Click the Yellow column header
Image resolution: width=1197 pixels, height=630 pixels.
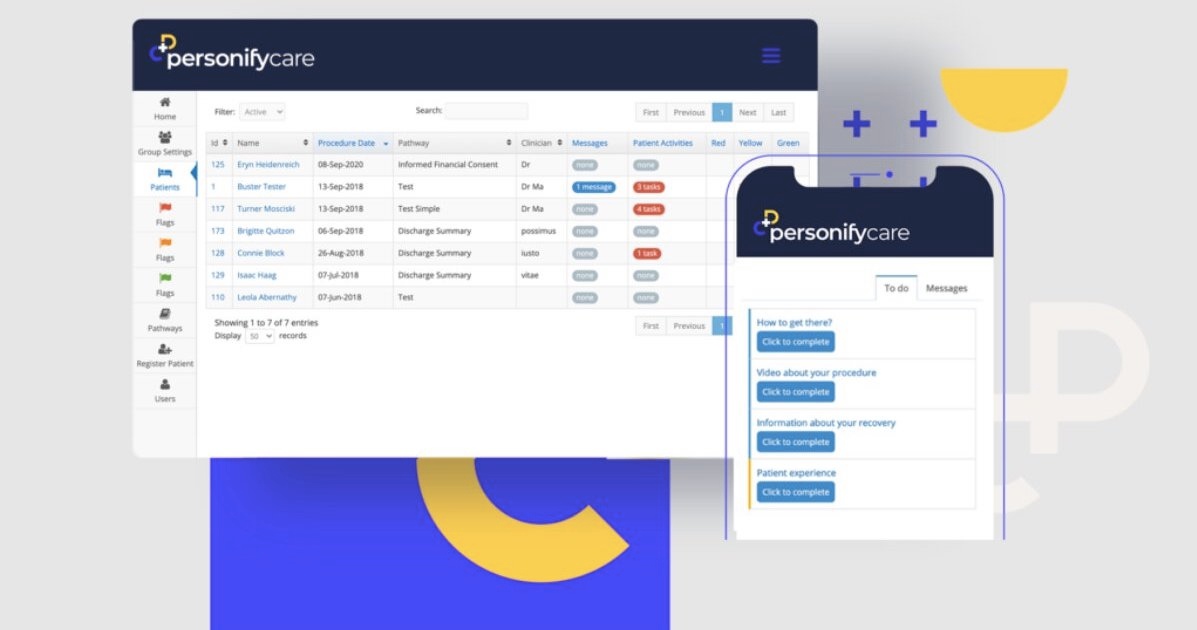click(750, 143)
